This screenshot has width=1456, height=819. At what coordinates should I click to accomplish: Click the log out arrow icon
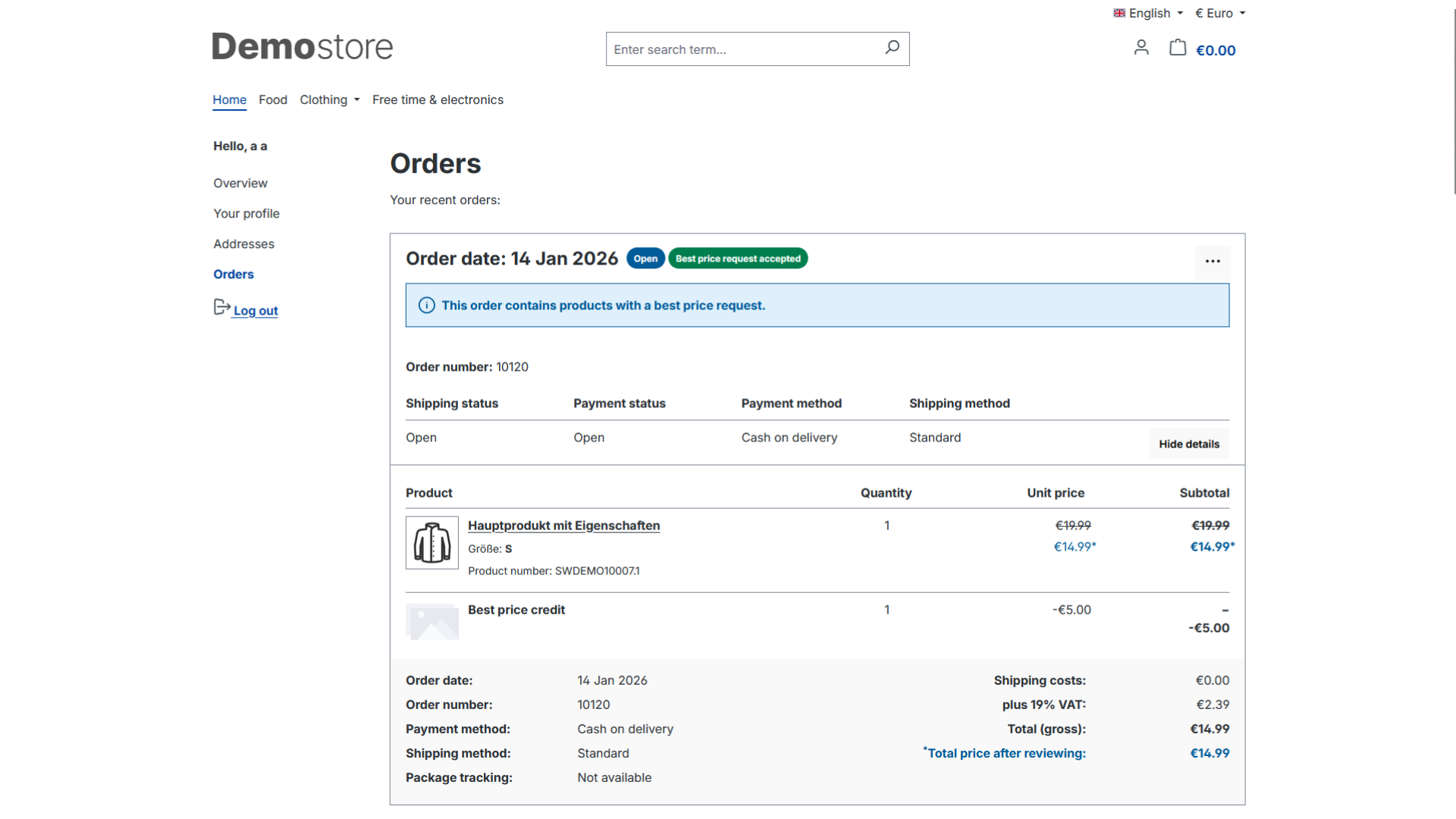pyautogui.click(x=221, y=307)
